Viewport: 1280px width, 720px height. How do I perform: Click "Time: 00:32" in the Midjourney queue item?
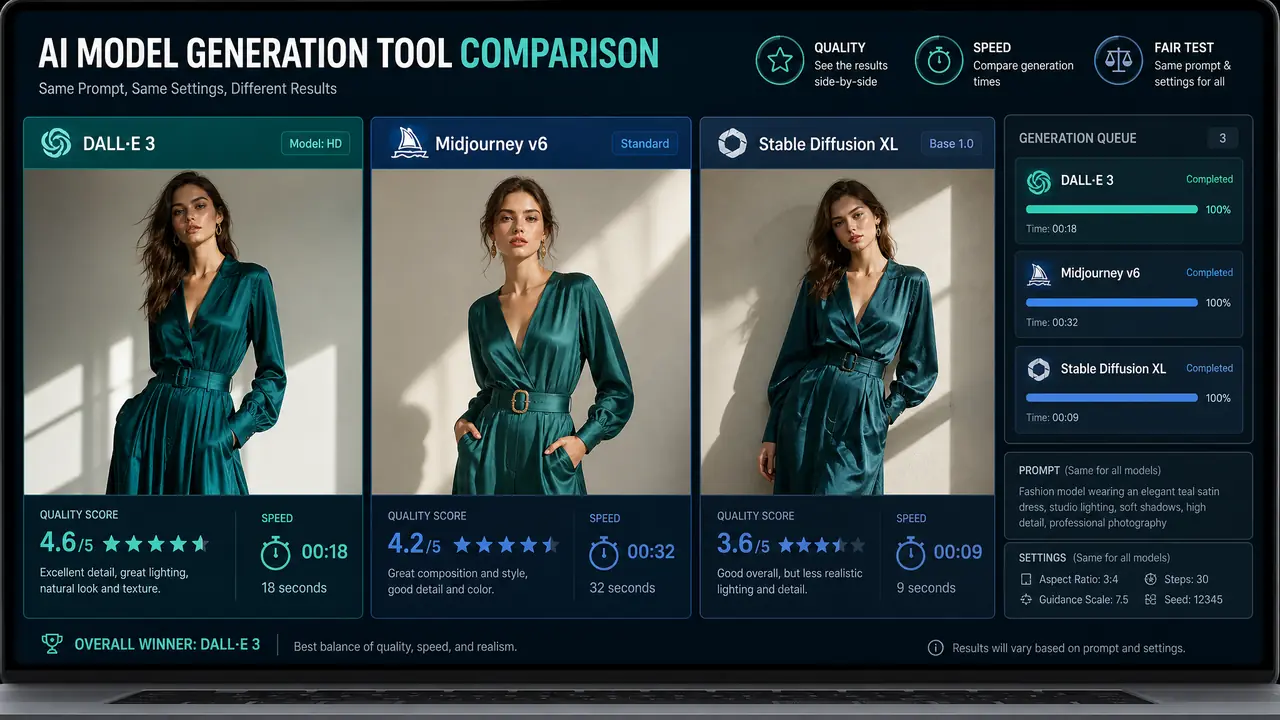[1052, 323]
